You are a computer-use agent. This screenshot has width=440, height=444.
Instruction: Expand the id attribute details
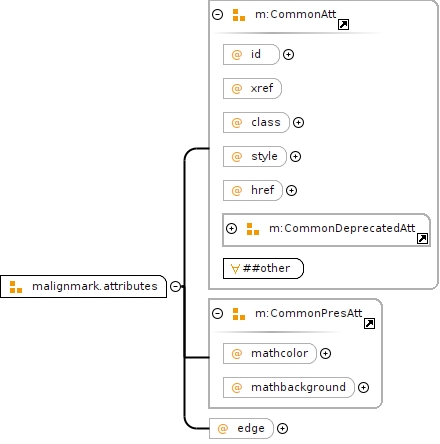pos(288,54)
